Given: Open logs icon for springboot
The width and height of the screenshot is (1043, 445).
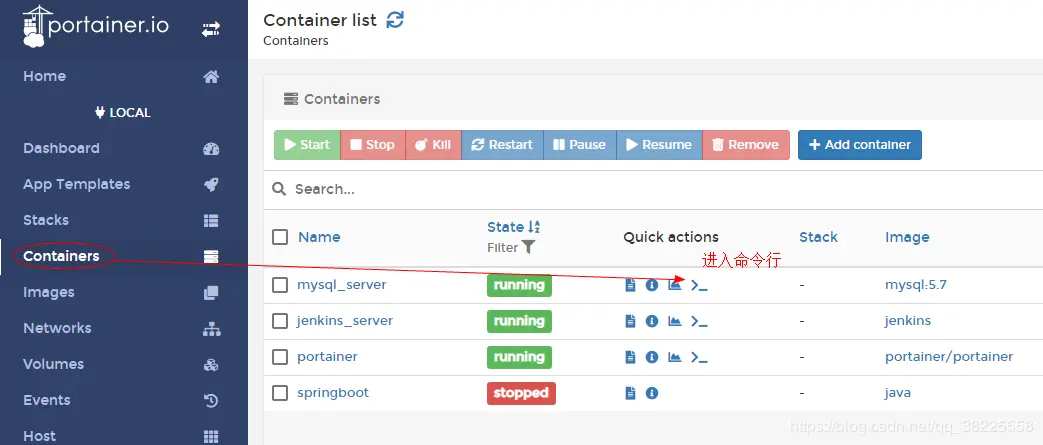Looking at the screenshot, I should pyautogui.click(x=631, y=392).
